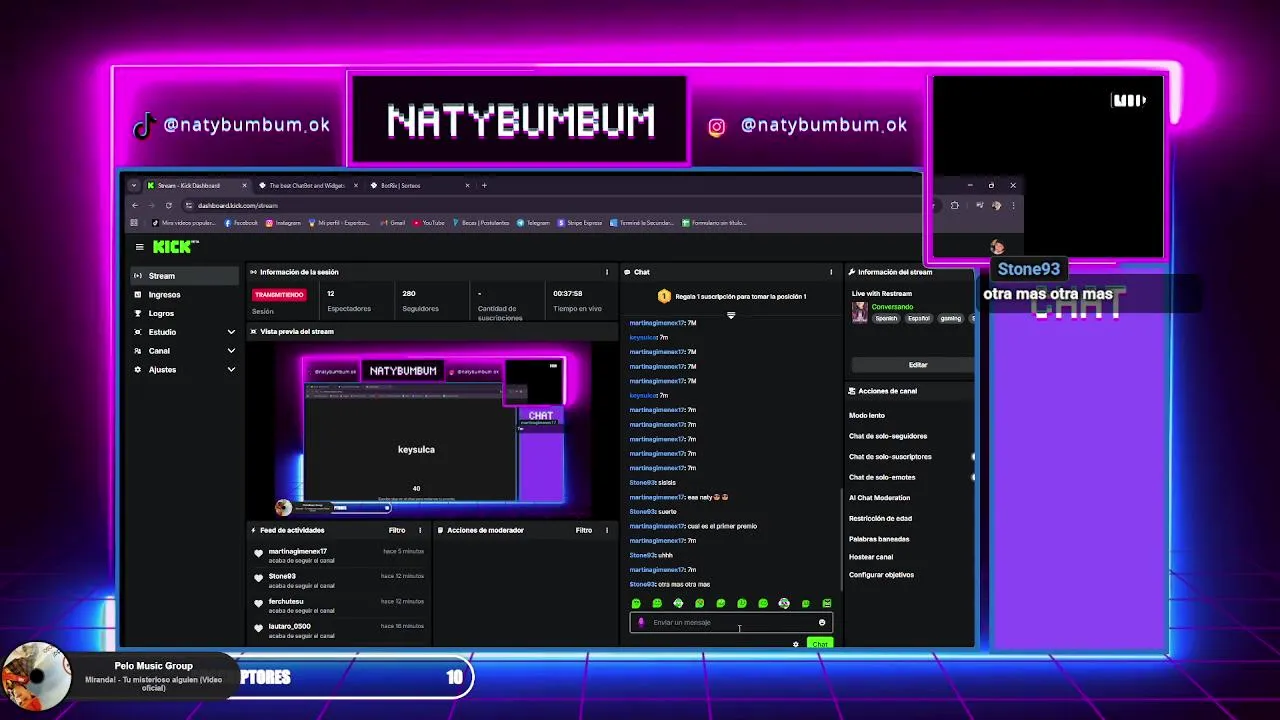This screenshot has width=1280, height=720.
Task: Click the gaming tag chip
Action: 950,318
